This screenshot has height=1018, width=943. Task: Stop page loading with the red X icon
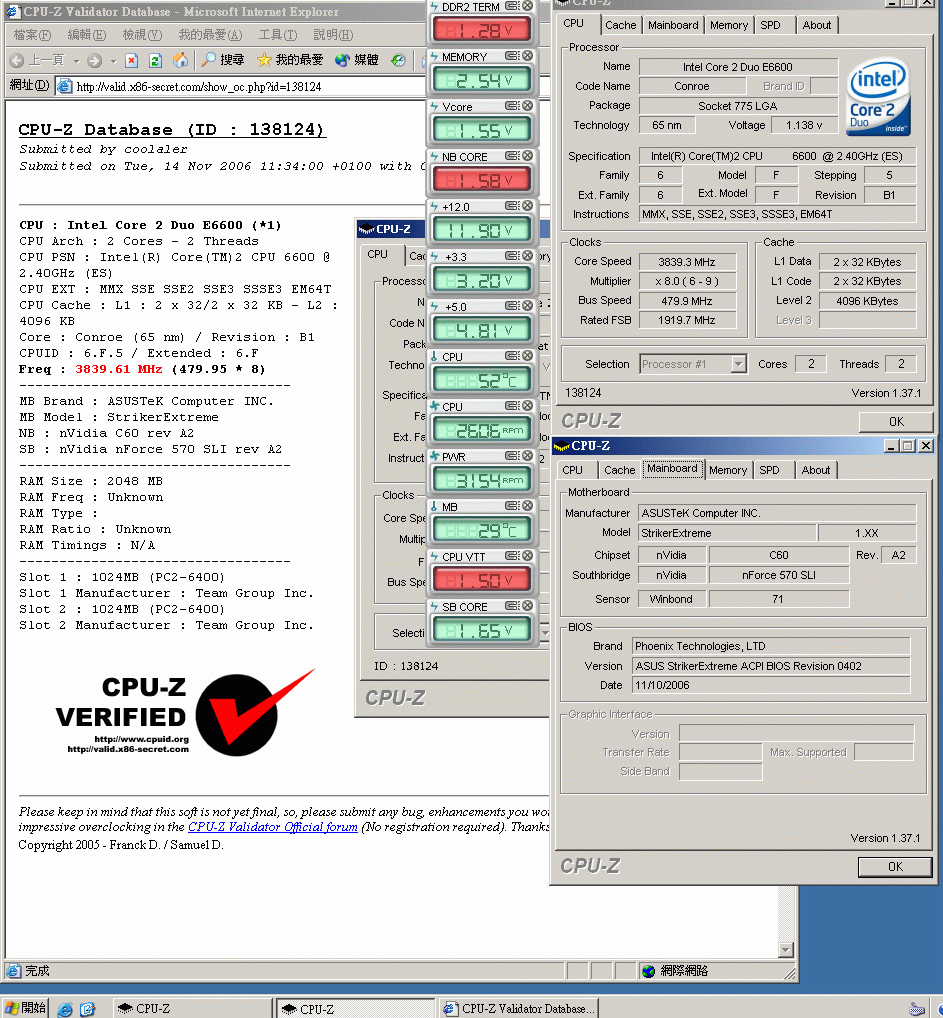click(132, 60)
